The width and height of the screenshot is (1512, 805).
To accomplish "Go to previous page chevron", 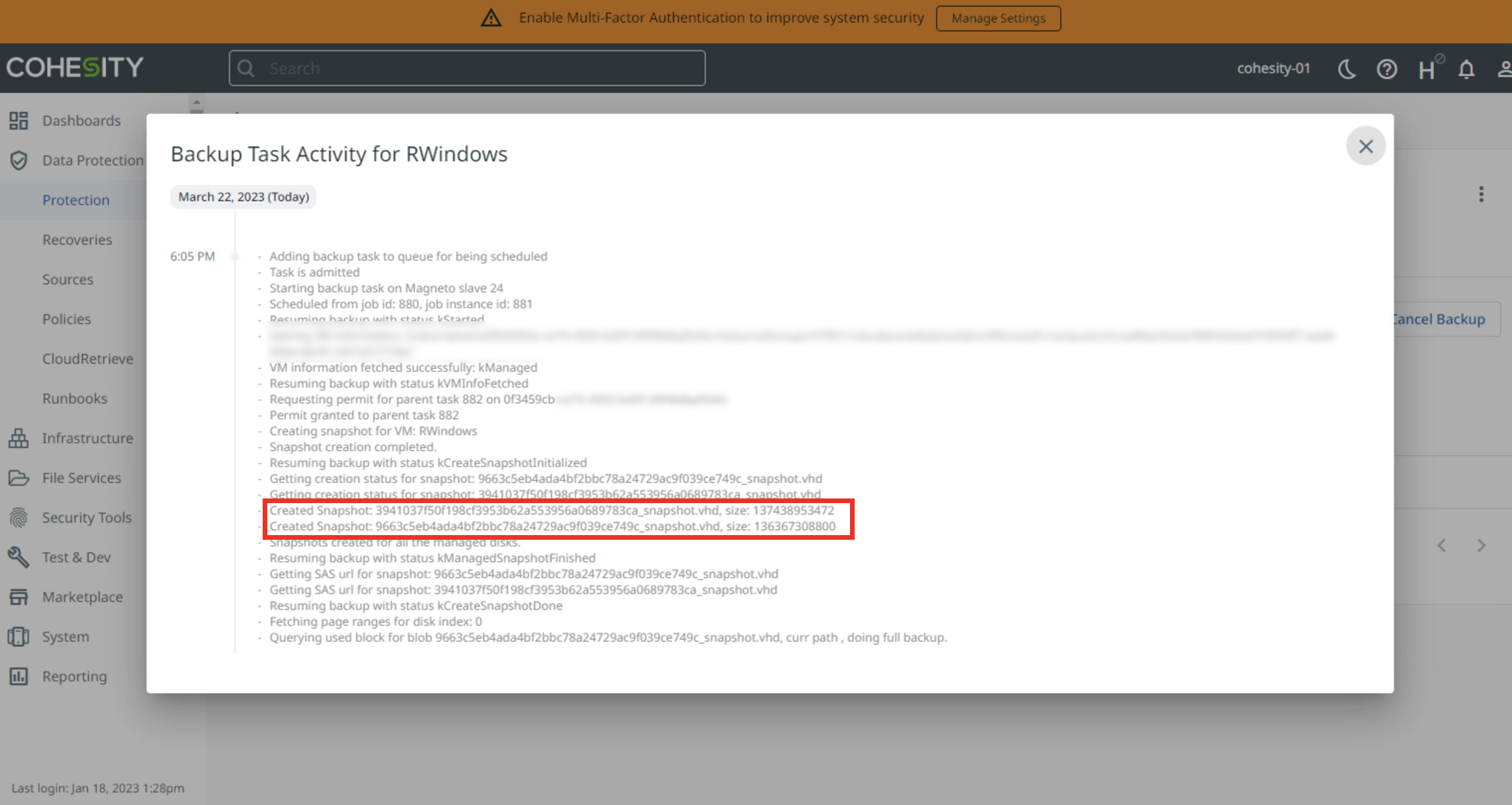I will (x=1441, y=545).
